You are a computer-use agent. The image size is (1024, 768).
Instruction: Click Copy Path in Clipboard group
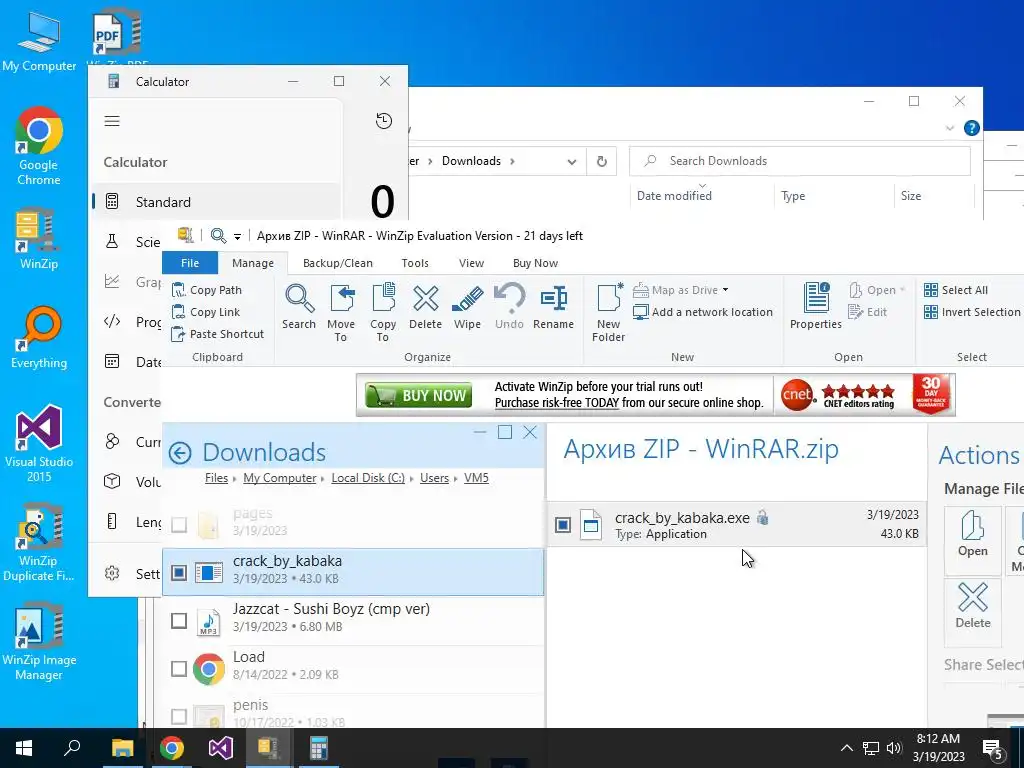[x=206, y=290]
